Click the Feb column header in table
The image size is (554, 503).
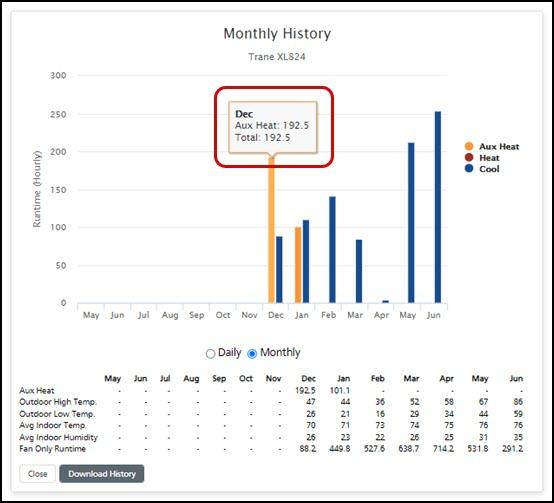pos(378,379)
